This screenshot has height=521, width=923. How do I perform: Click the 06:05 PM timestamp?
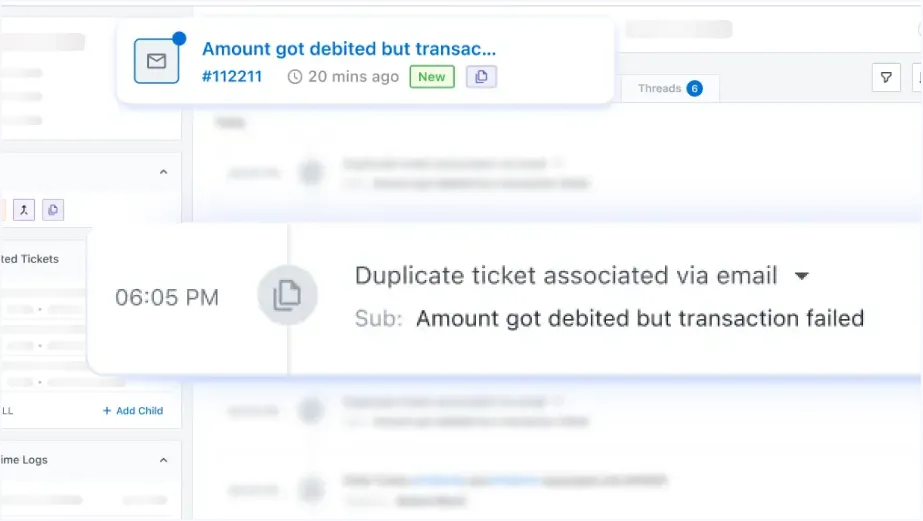coord(167,297)
